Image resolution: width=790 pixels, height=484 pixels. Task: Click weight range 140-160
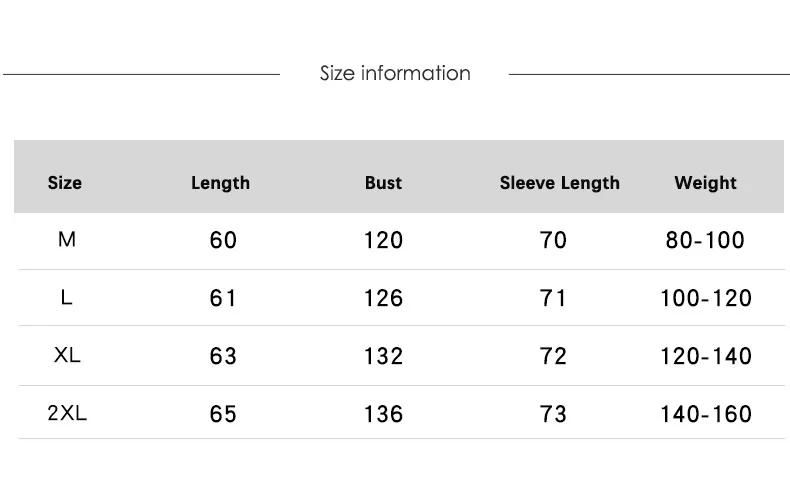[x=706, y=414]
